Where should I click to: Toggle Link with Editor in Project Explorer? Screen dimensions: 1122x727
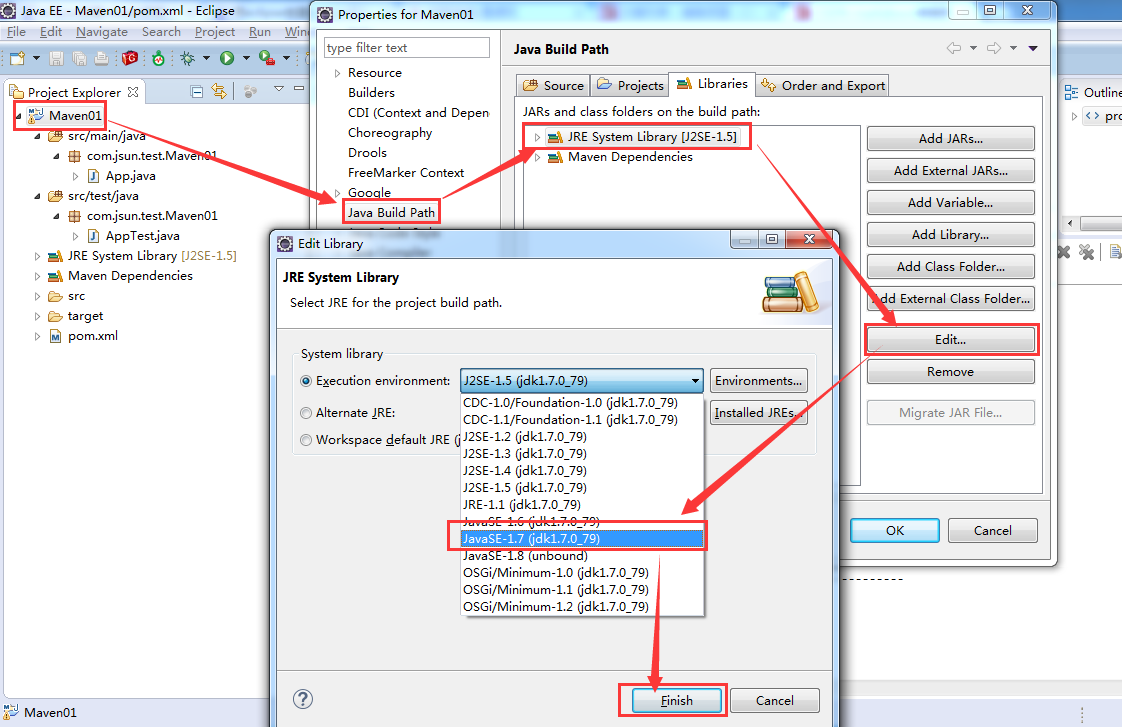click(219, 92)
